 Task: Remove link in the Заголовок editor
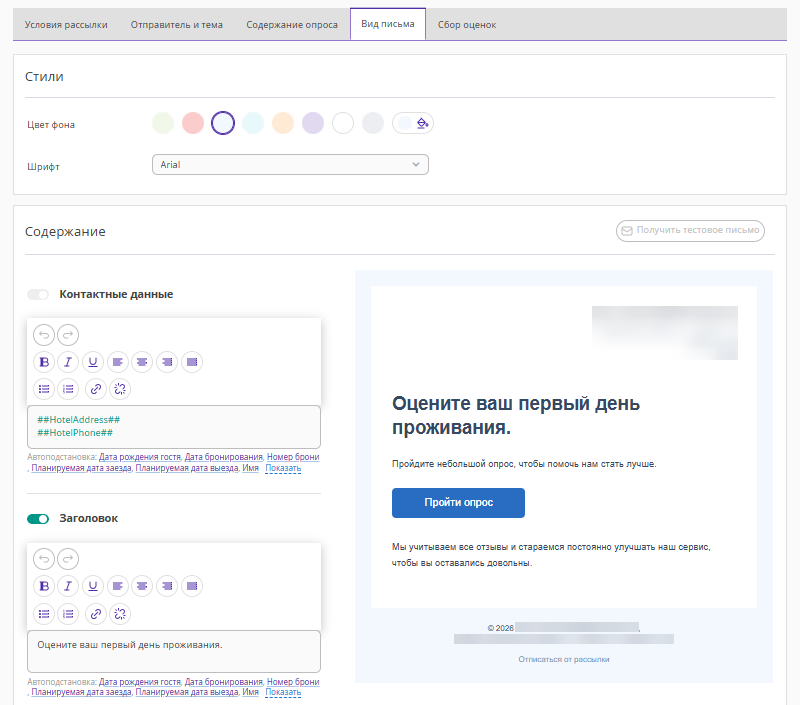(x=120, y=614)
